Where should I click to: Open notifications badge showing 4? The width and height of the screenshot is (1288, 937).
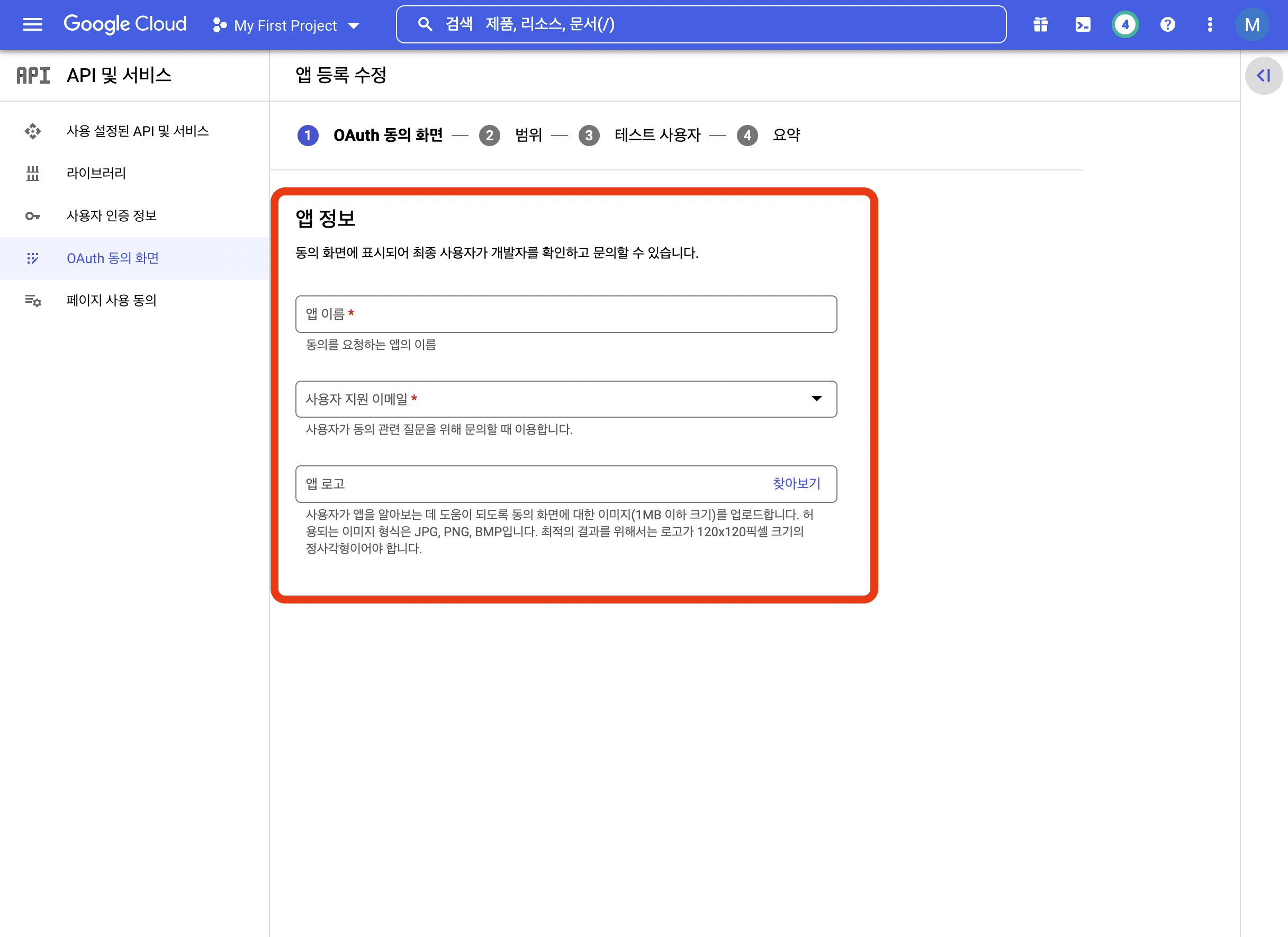click(x=1124, y=24)
